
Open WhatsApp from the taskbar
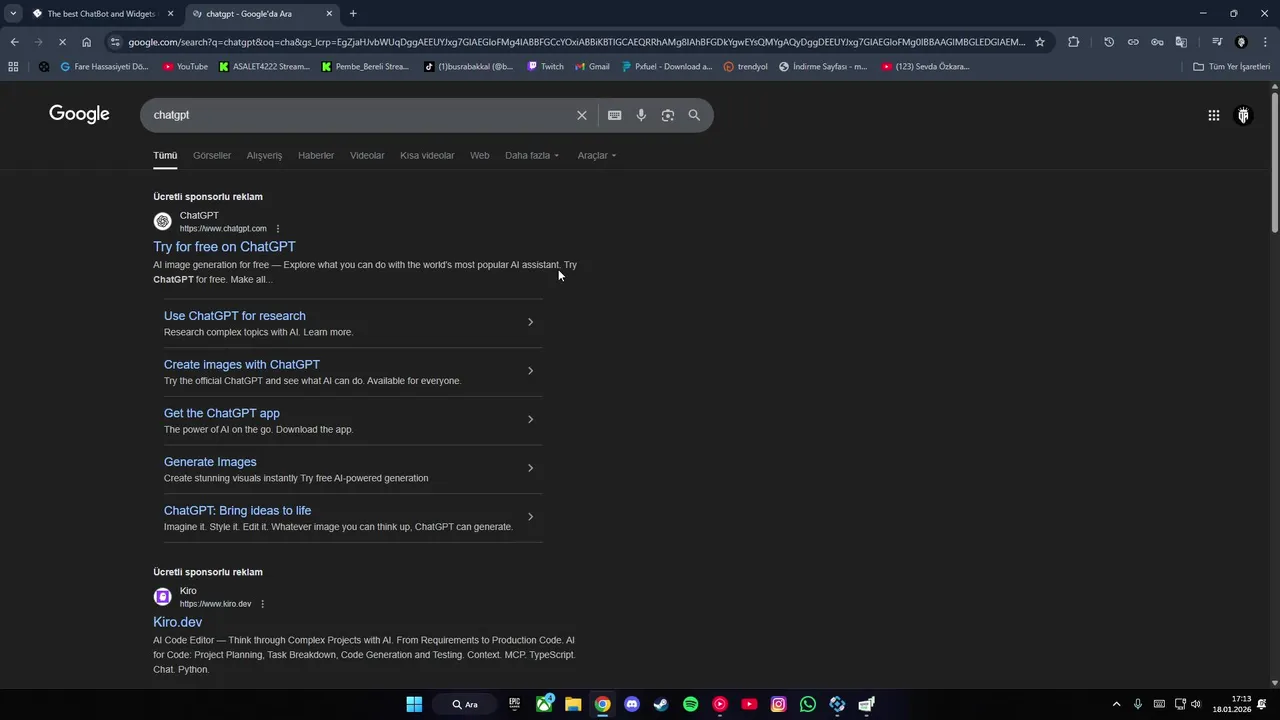808,704
